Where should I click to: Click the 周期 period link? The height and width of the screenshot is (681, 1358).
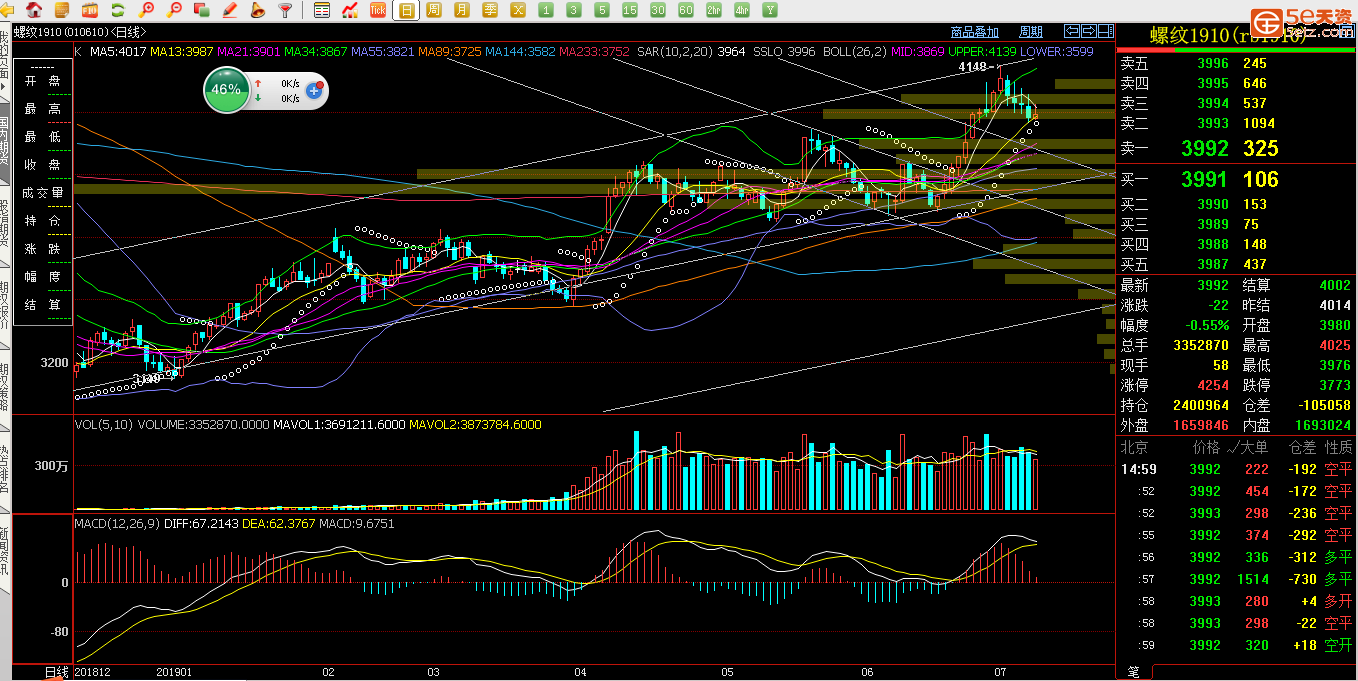(x=1030, y=32)
